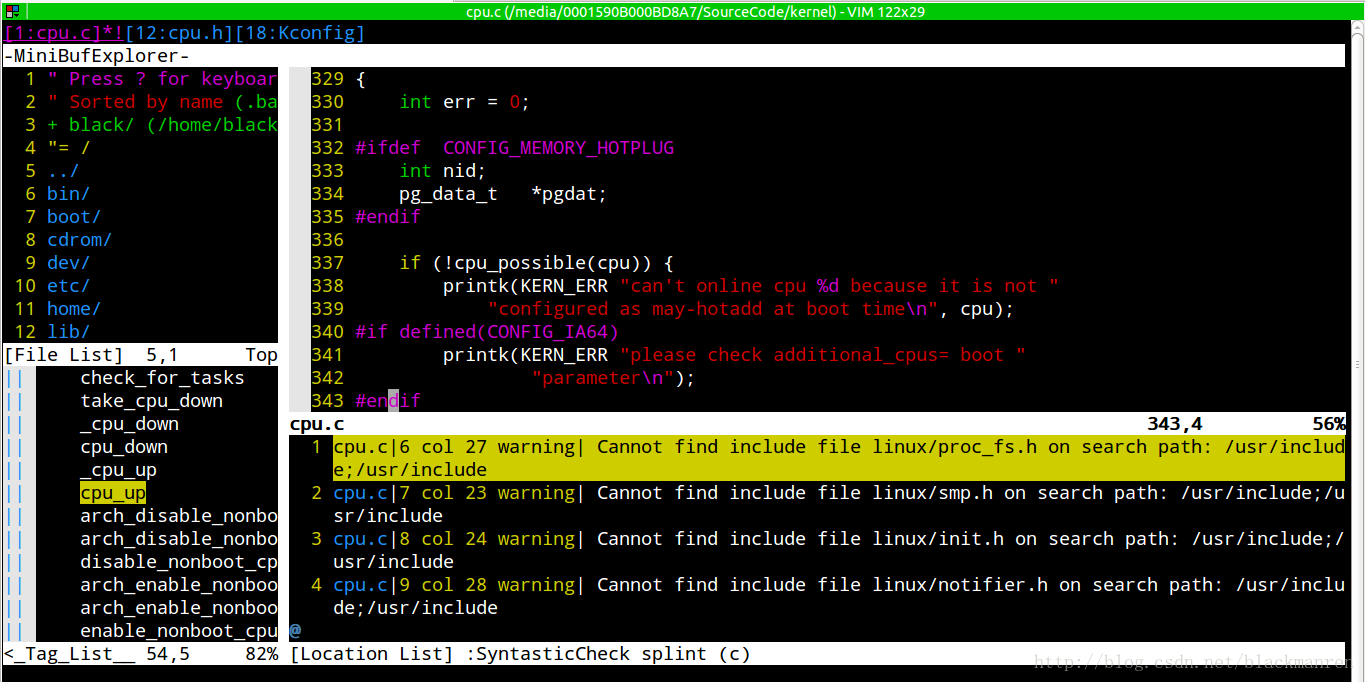Click the '"= /' current path line
The image size is (1365, 682).
tap(68, 148)
